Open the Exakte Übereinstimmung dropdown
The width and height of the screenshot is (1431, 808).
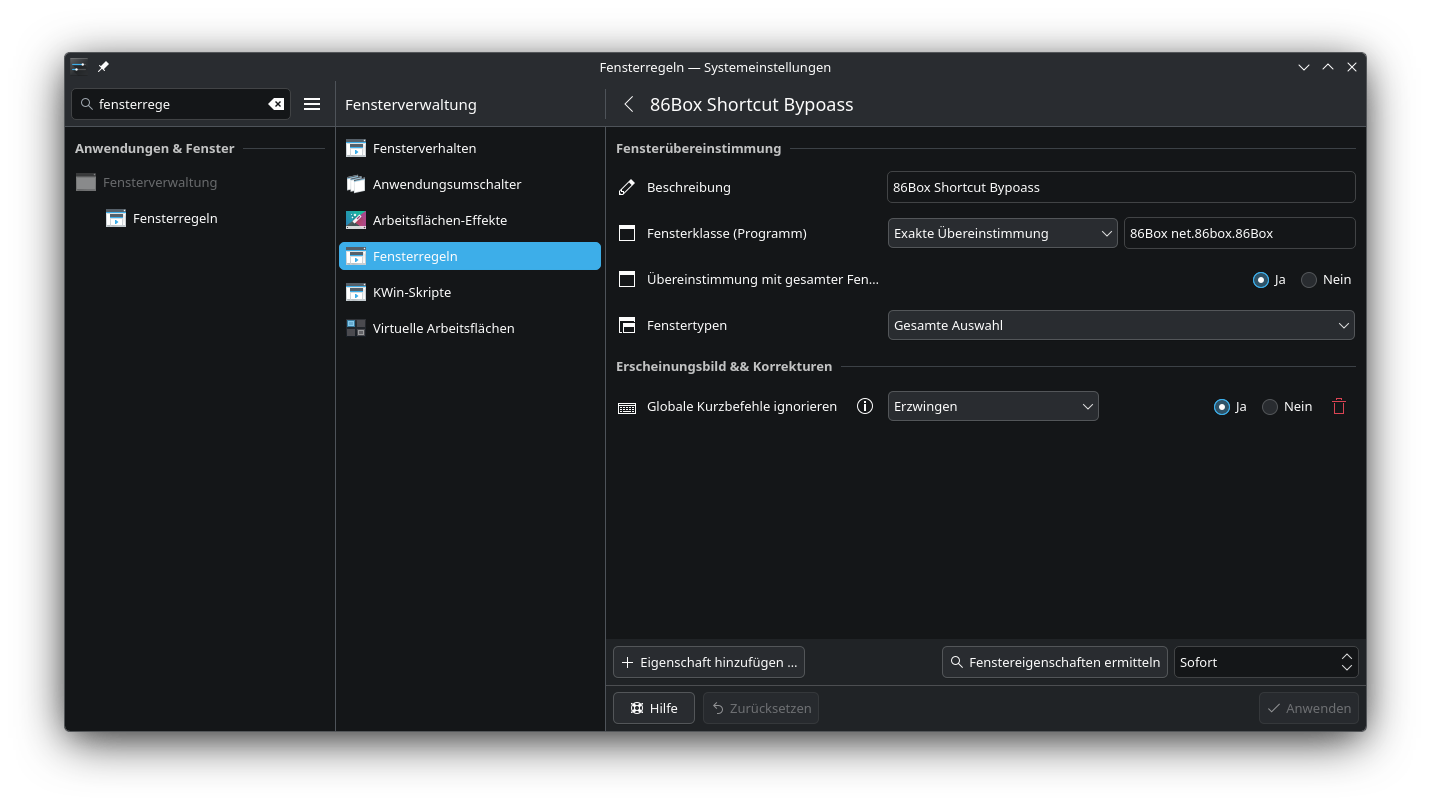tap(1003, 233)
